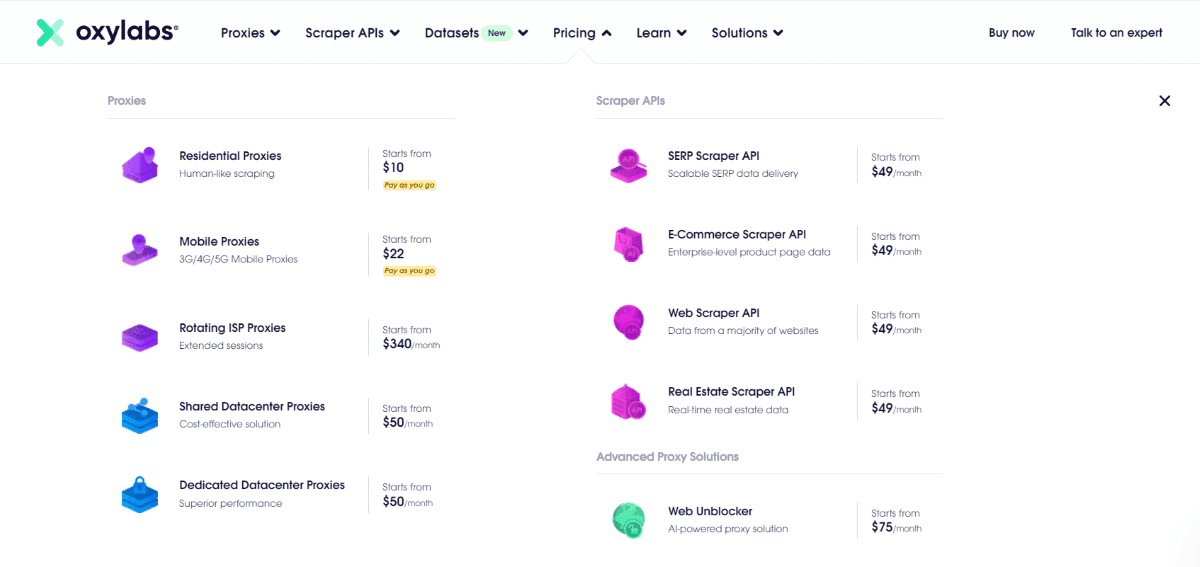Click the $49/month E-Commerce Scraper price
The image size is (1200, 567).
(x=896, y=251)
